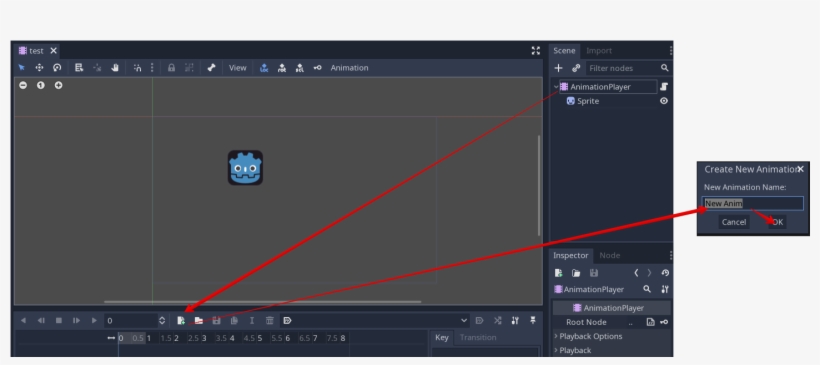Image resolution: width=820 pixels, height=365 pixels.
Task: Open skeleton bone options
Action: (211, 68)
